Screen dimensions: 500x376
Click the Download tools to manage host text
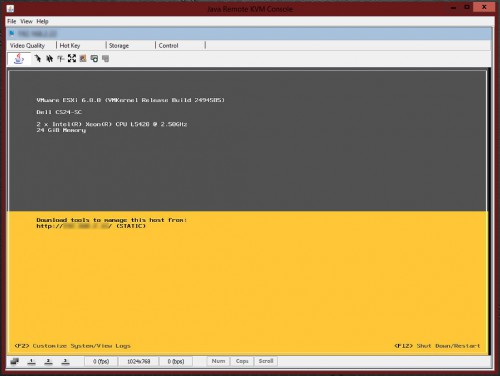(x=112, y=220)
